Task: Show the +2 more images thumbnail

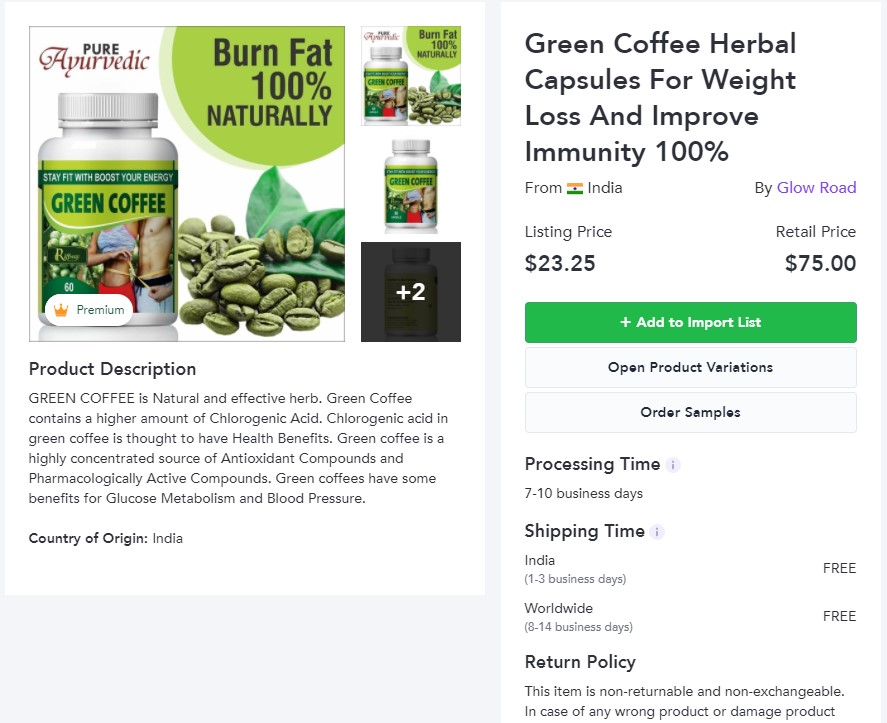Action: (x=410, y=292)
